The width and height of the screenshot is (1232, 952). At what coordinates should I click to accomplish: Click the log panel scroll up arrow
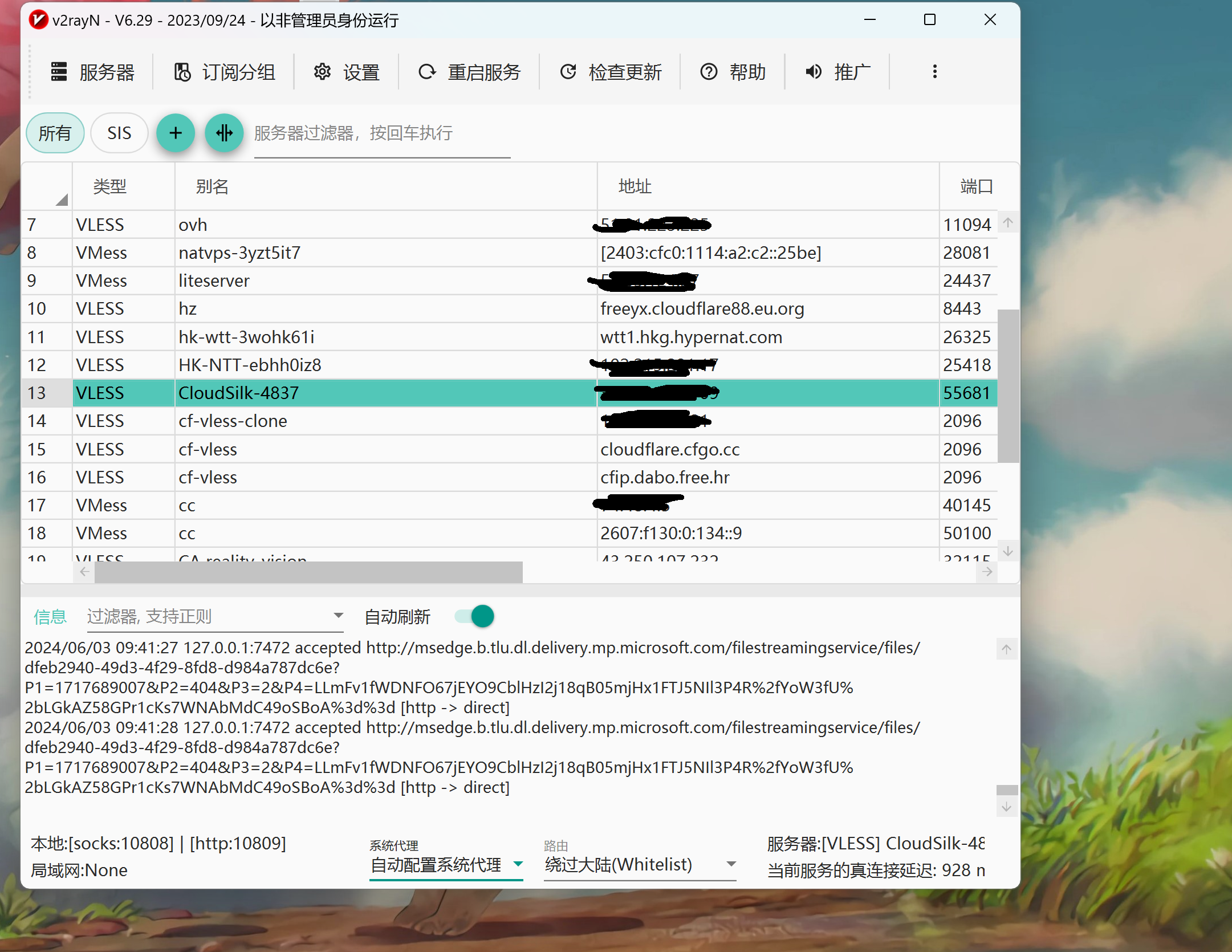tap(1007, 649)
